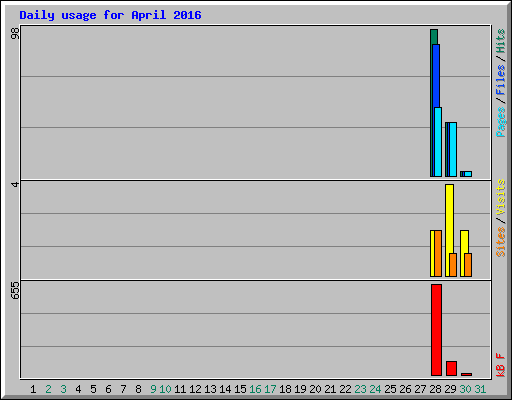
Task: Click the yellow 'Visits' legend label
Action: click(501, 197)
